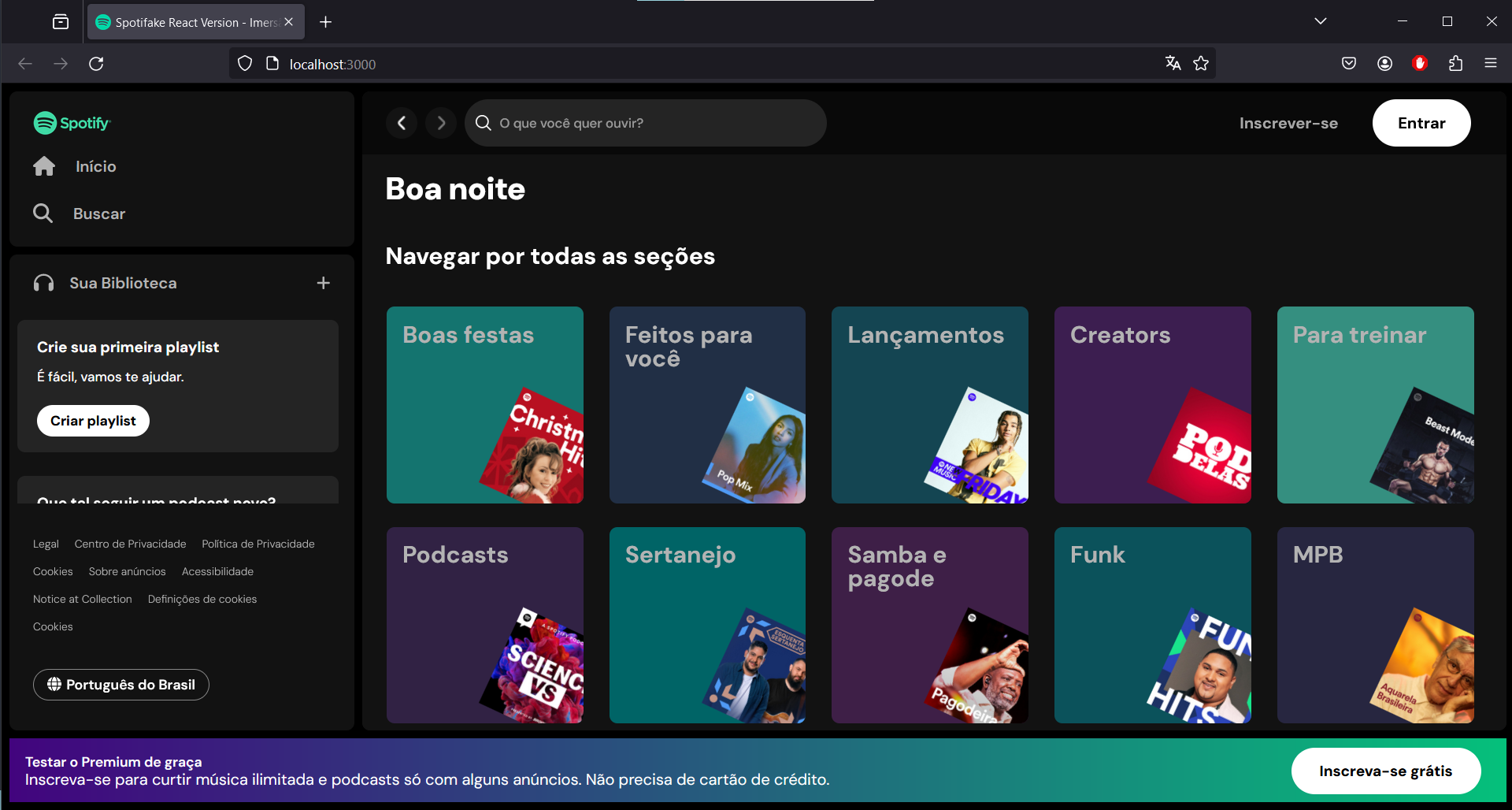Open the Português do Brasil language selector
1512x810 pixels.
121,684
